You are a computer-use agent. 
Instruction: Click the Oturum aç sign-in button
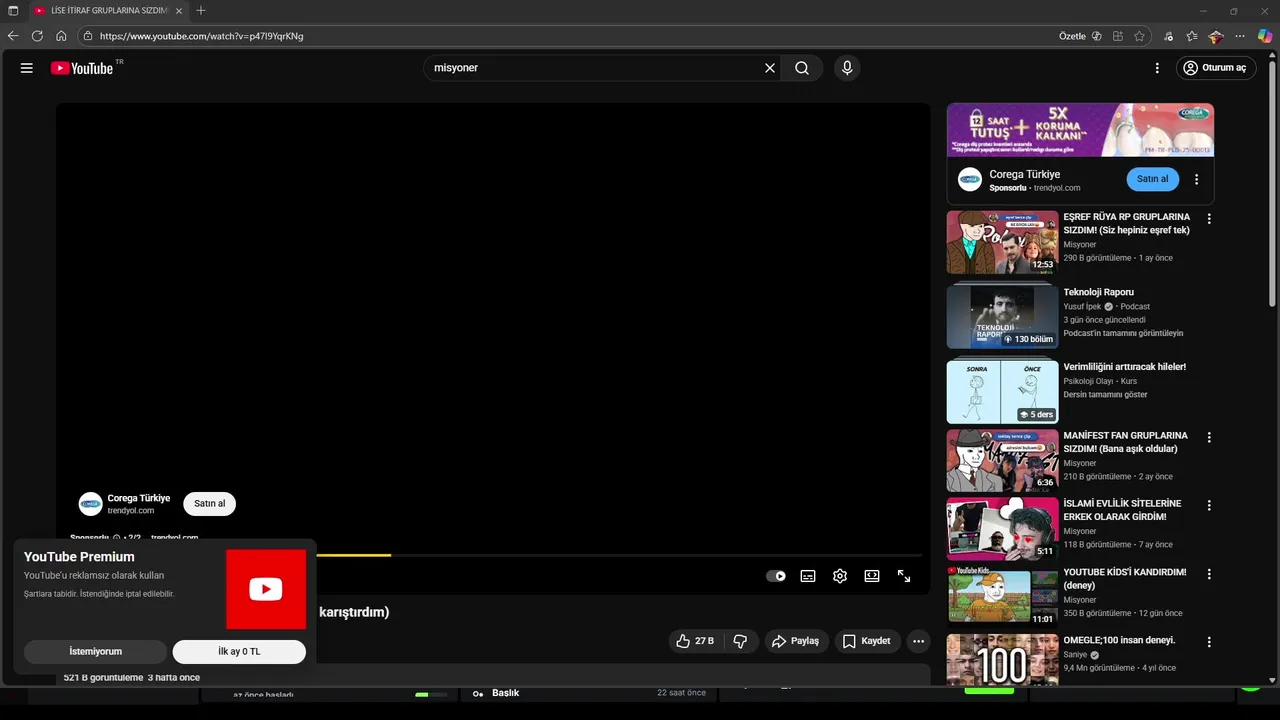(1215, 68)
